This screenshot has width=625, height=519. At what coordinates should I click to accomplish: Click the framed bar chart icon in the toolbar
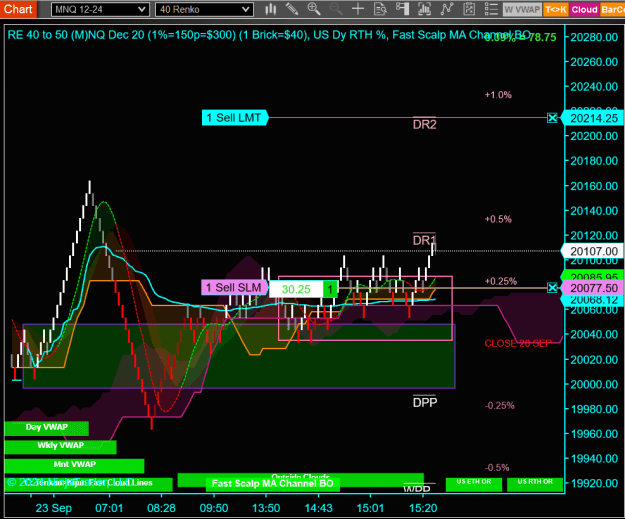pyautogui.click(x=425, y=9)
